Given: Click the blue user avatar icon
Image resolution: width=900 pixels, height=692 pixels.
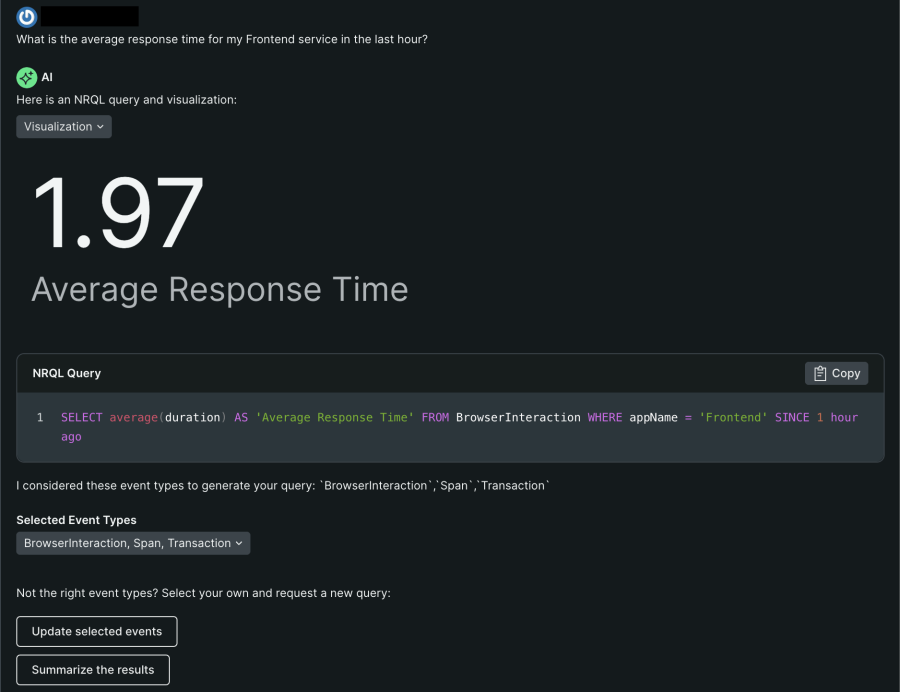Looking at the screenshot, I should click(27, 16).
